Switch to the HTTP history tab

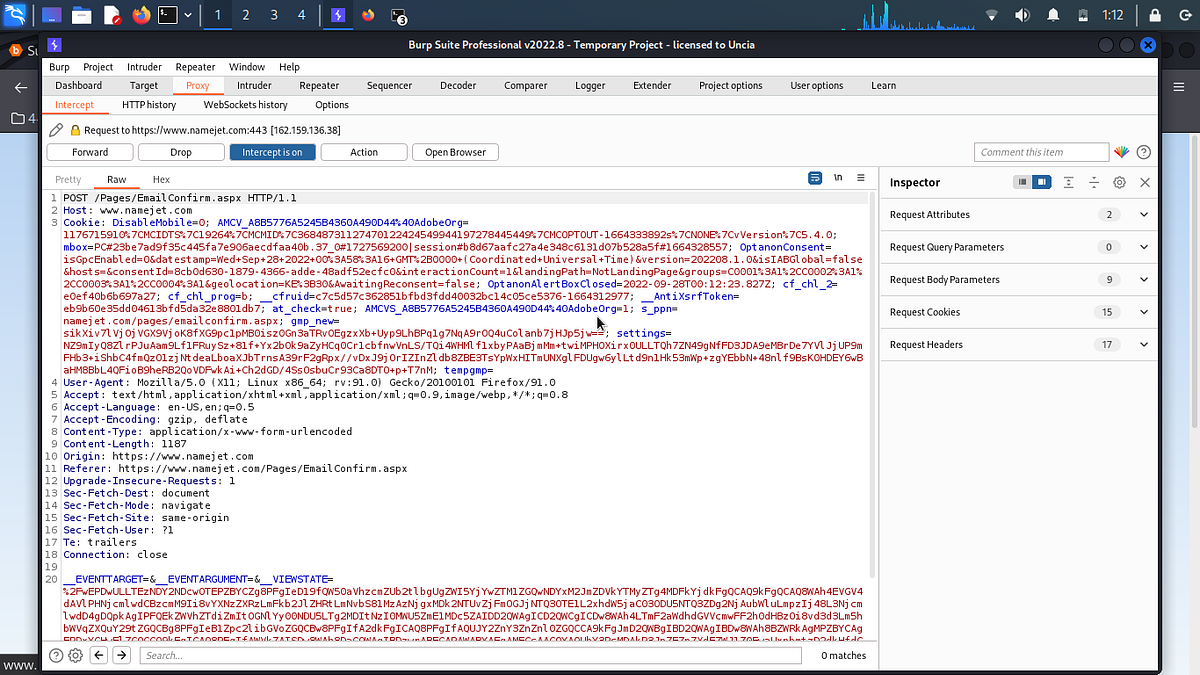149,104
